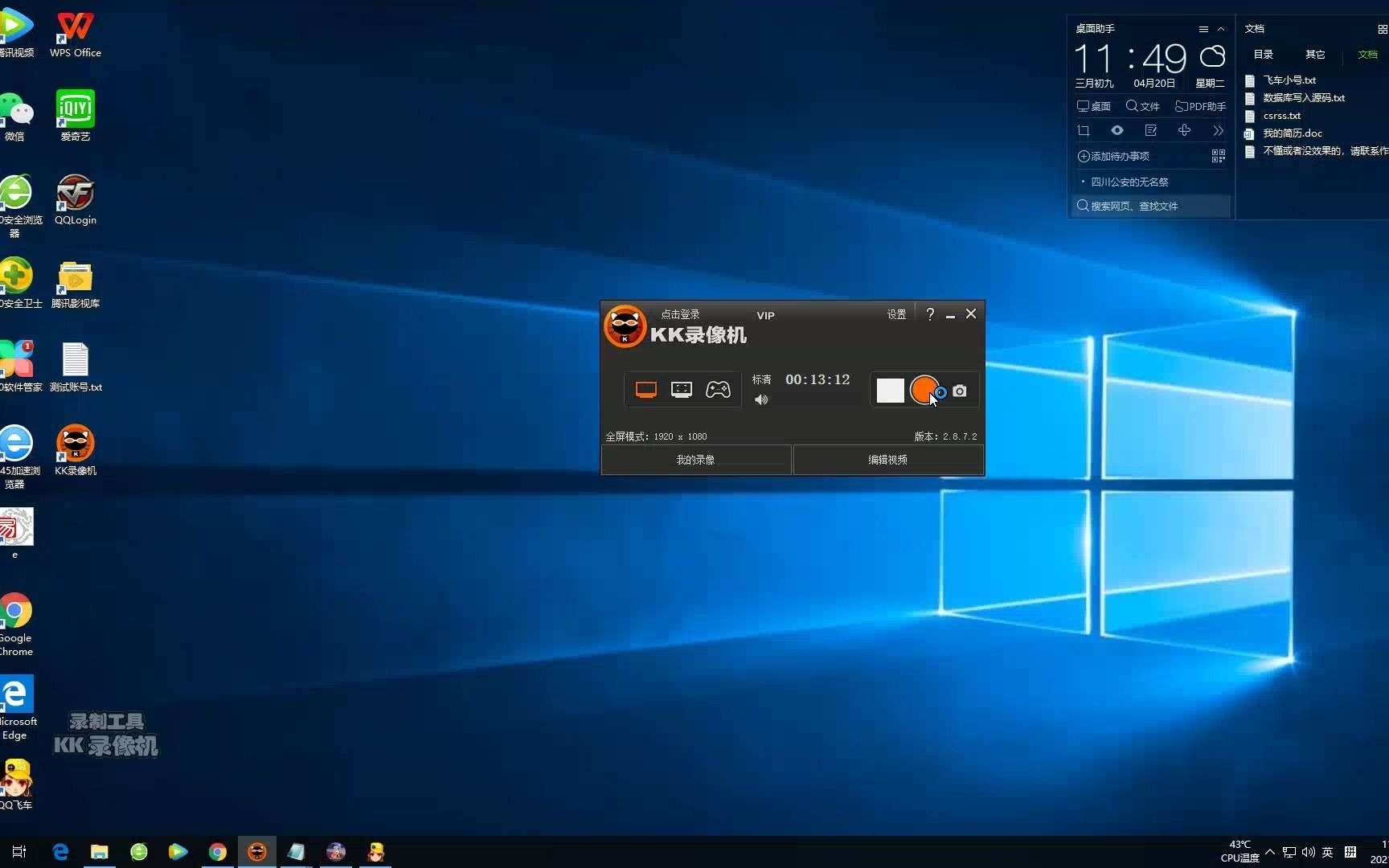Select full screen recording mode (monitor icon)
The height and width of the screenshot is (868, 1389).
click(x=647, y=388)
